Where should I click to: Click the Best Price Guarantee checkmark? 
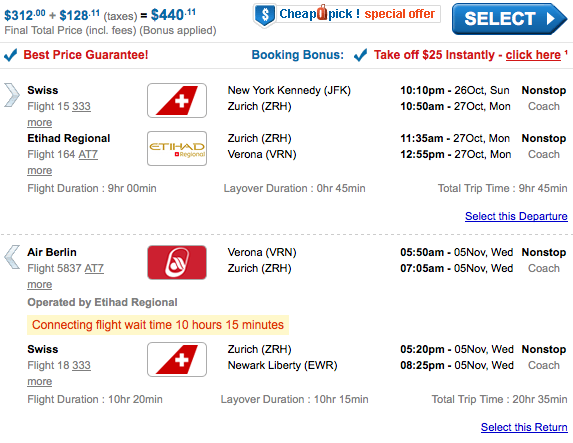[11, 55]
